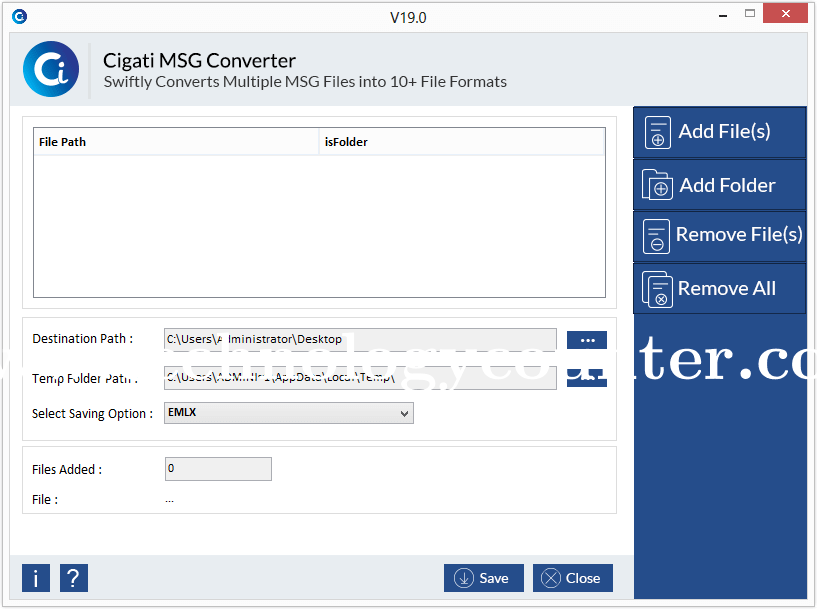
Task: Sort by the isFolder column header
Action: 462,142
